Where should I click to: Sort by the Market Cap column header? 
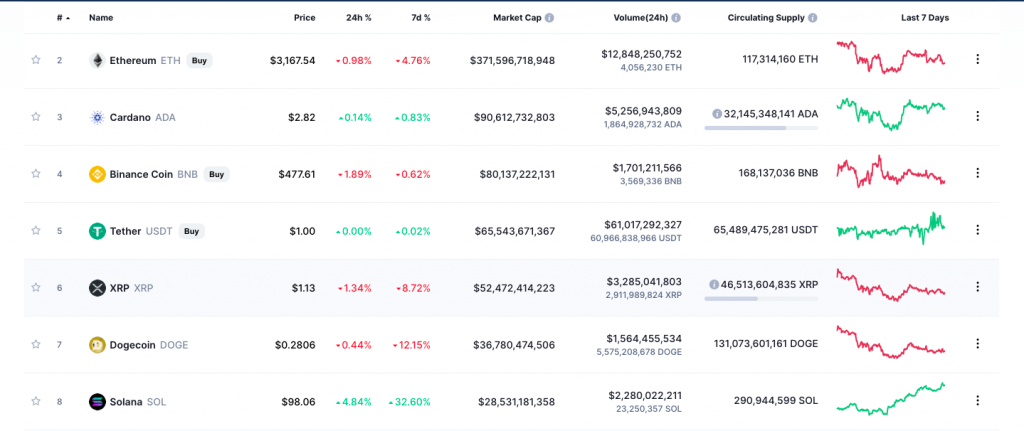[517, 18]
